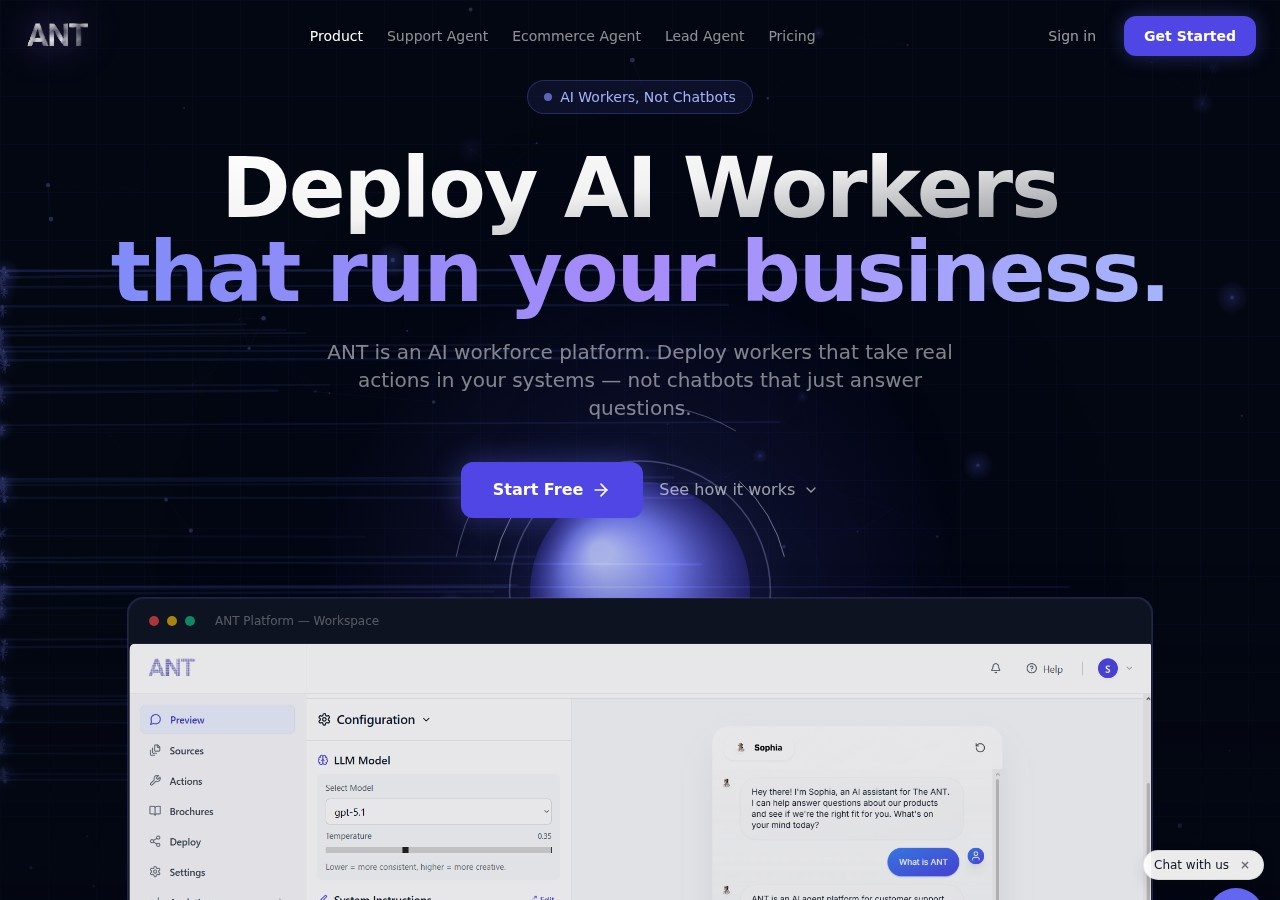Click the user avatar beside What is ANT
Viewport: 1280px width, 900px height.
pos(976,856)
